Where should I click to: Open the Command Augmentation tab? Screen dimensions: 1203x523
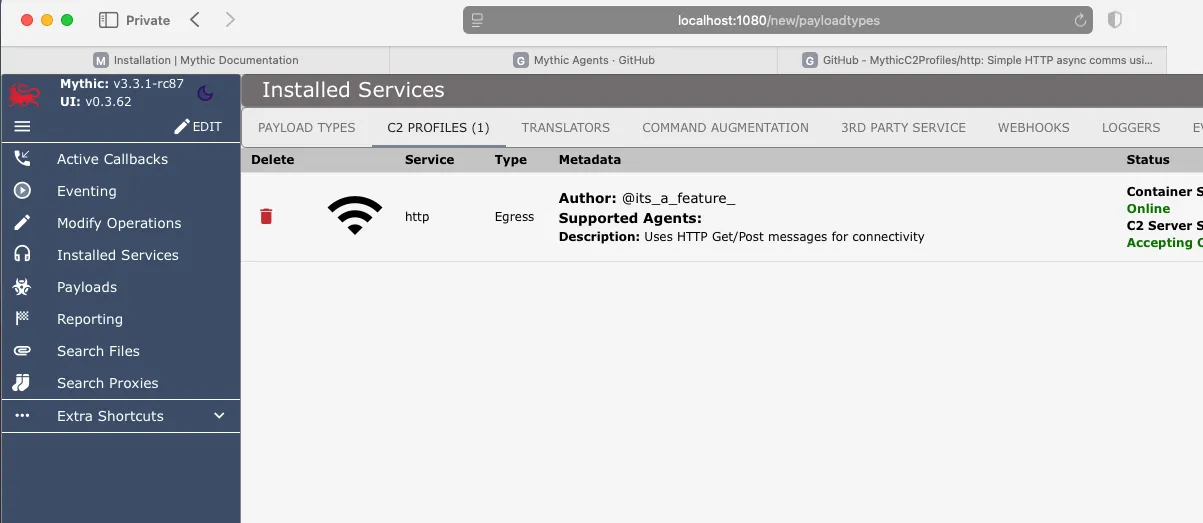725,127
